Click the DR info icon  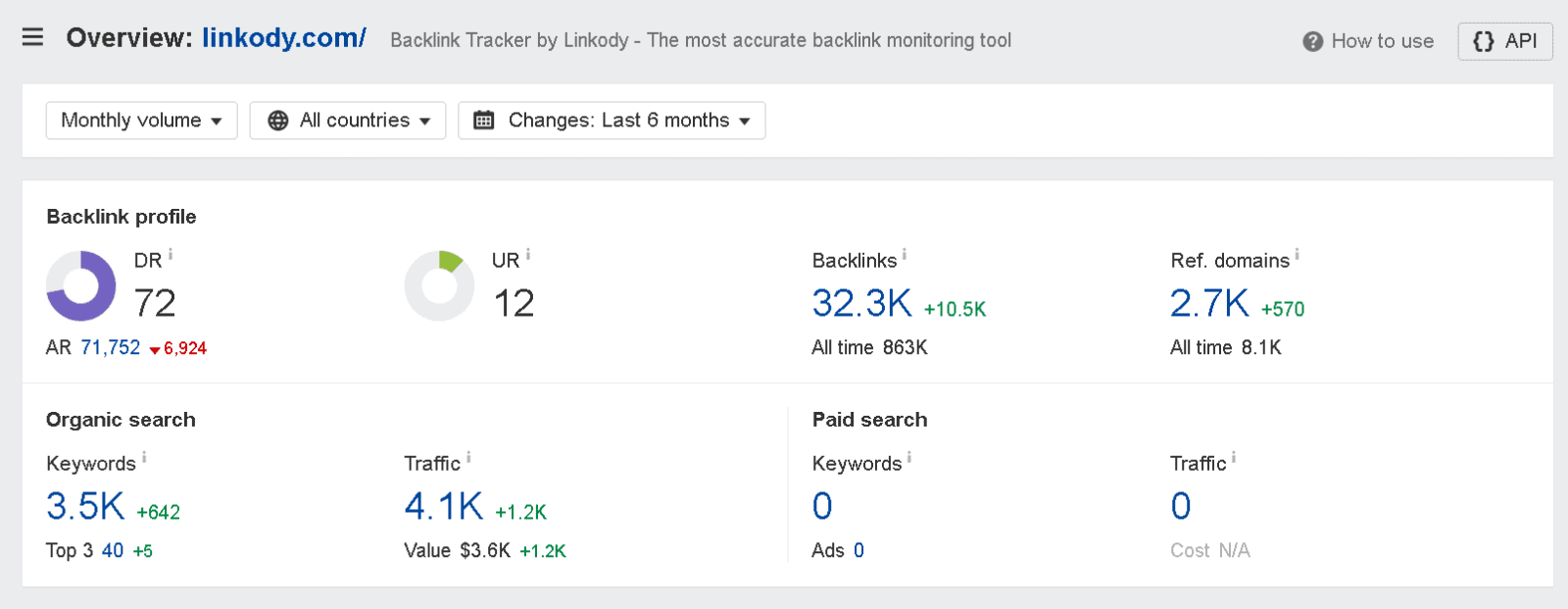[171, 255]
